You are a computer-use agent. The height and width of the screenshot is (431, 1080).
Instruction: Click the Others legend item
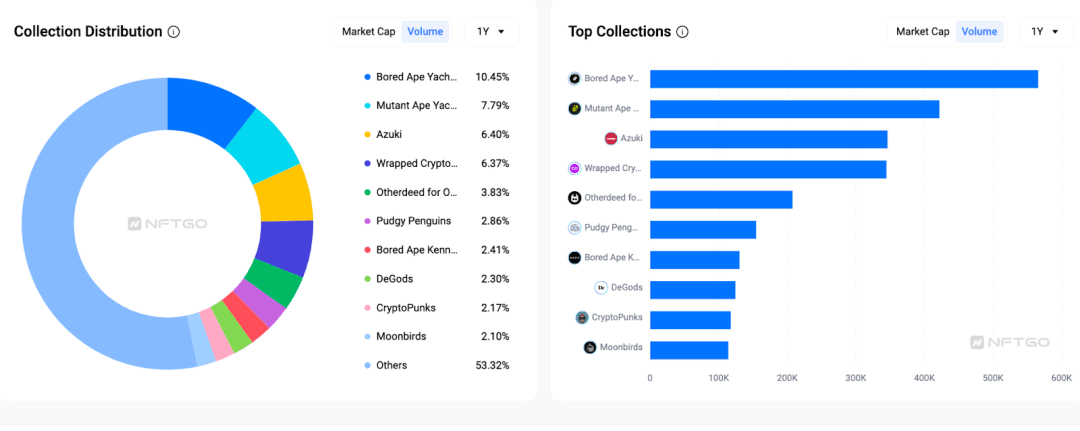pos(391,365)
